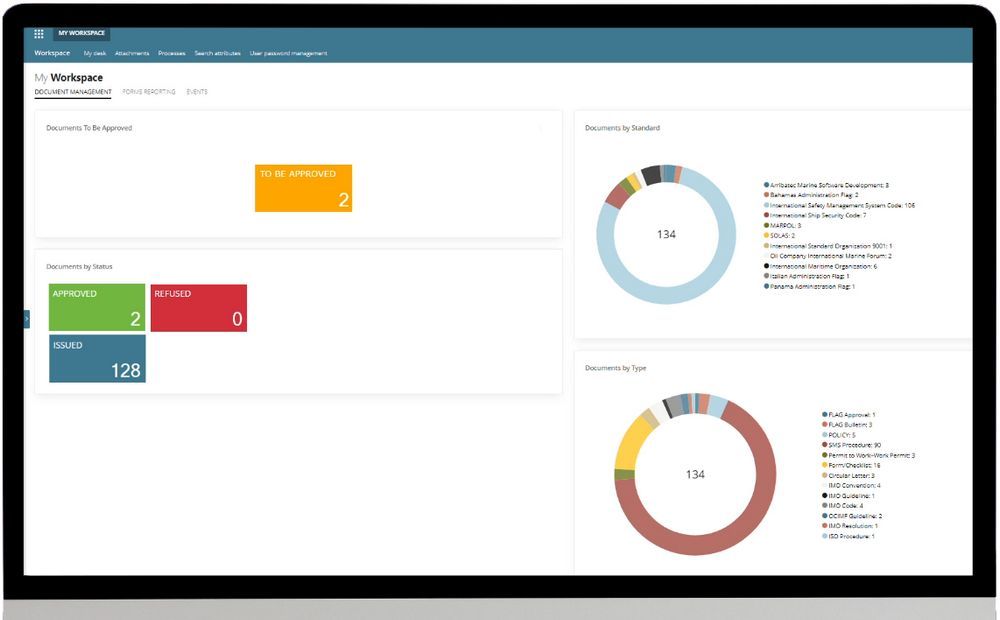This screenshot has width=1000, height=620.
Task: Open the red Refused status tile
Action: pos(199,308)
